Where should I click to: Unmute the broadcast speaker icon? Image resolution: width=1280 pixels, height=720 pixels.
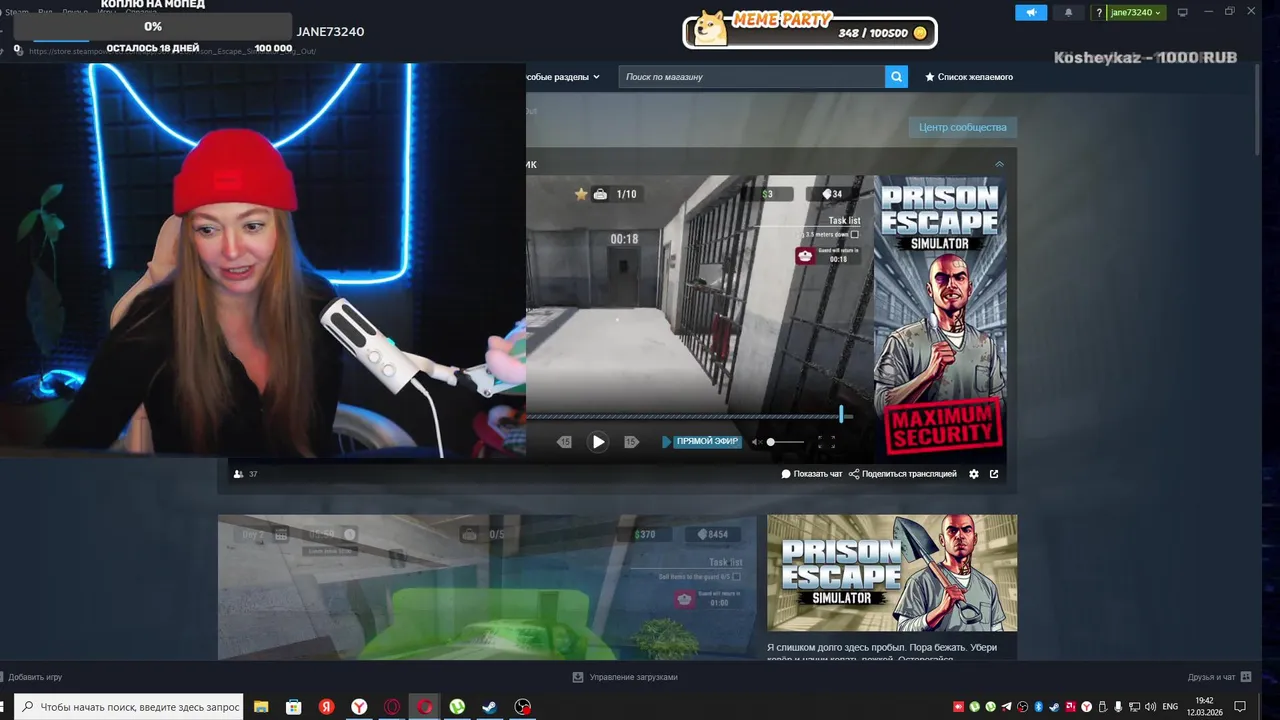click(757, 441)
